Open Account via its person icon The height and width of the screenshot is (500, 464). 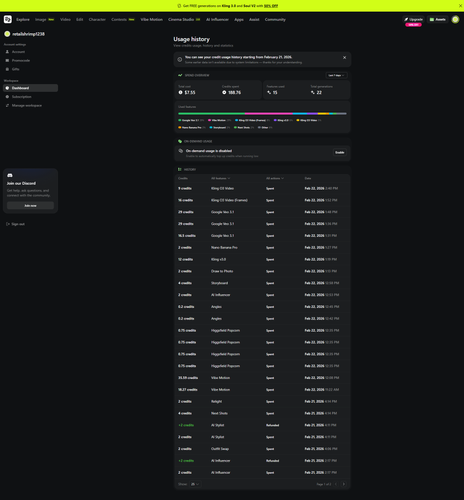click(7, 52)
